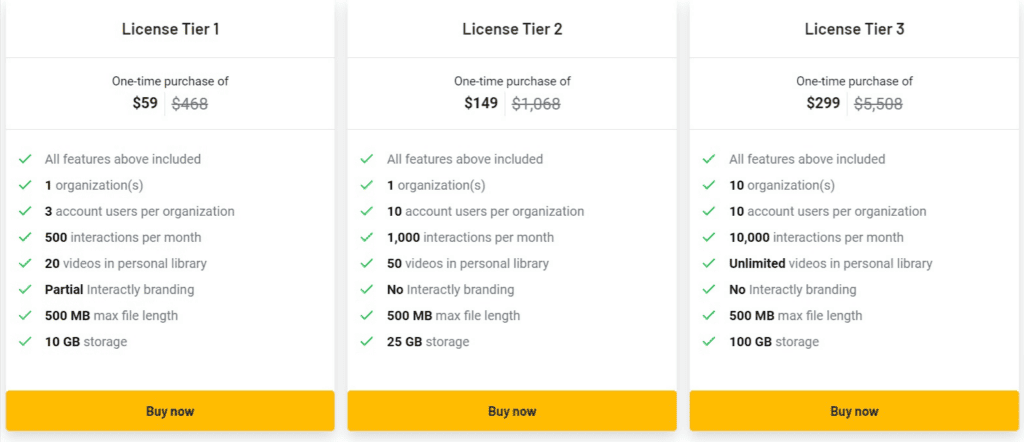Click the crossed-out $1,068 price
This screenshot has height=442, width=1024.
[x=536, y=103]
